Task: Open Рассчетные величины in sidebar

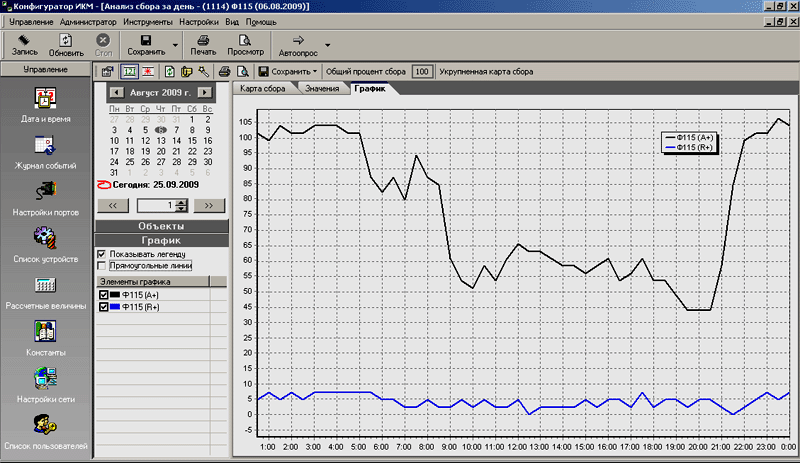Action: [x=45, y=293]
